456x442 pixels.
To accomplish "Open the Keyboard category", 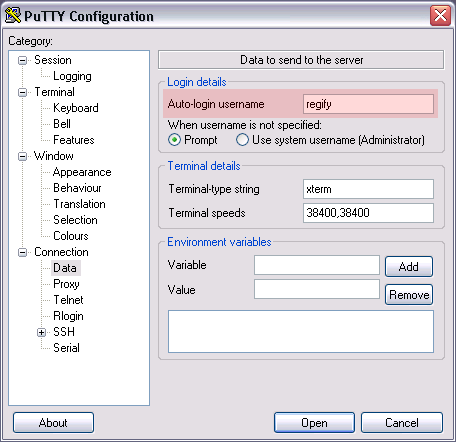I will point(76,108).
